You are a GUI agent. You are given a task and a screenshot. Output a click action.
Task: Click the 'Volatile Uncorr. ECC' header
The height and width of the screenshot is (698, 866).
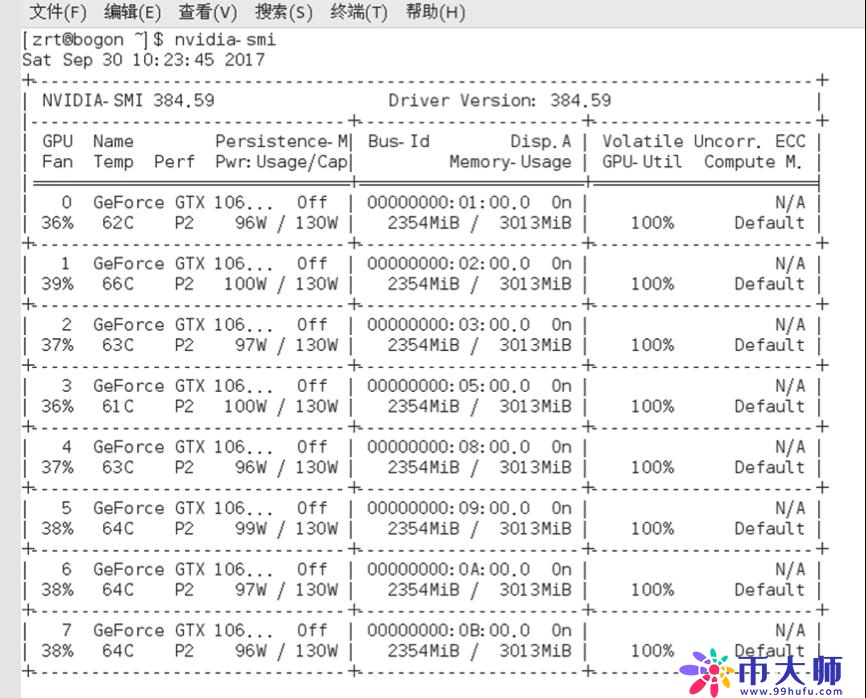click(x=704, y=141)
